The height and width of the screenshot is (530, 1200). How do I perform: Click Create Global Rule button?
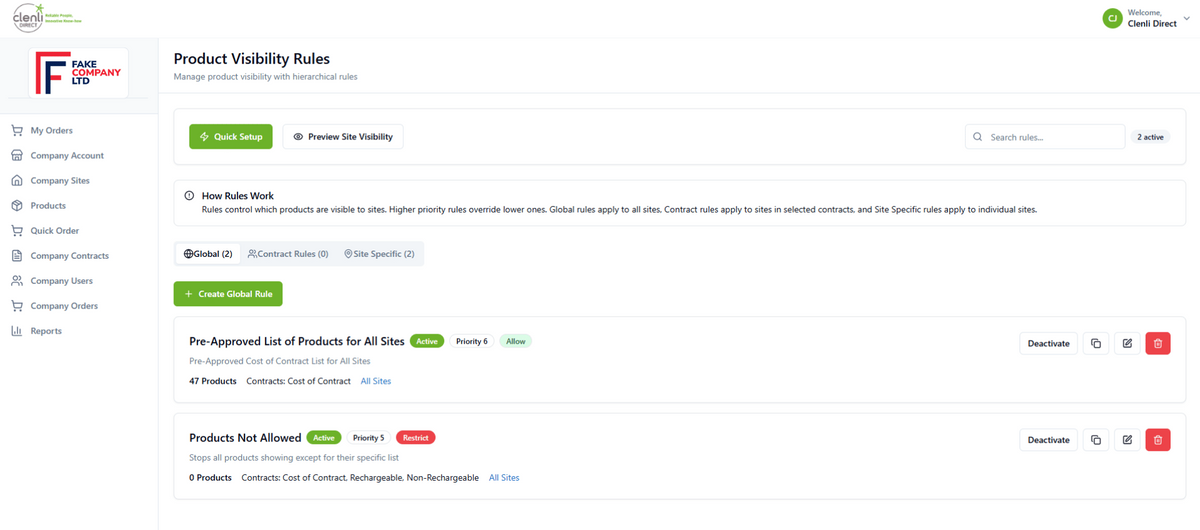(x=229, y=294)
